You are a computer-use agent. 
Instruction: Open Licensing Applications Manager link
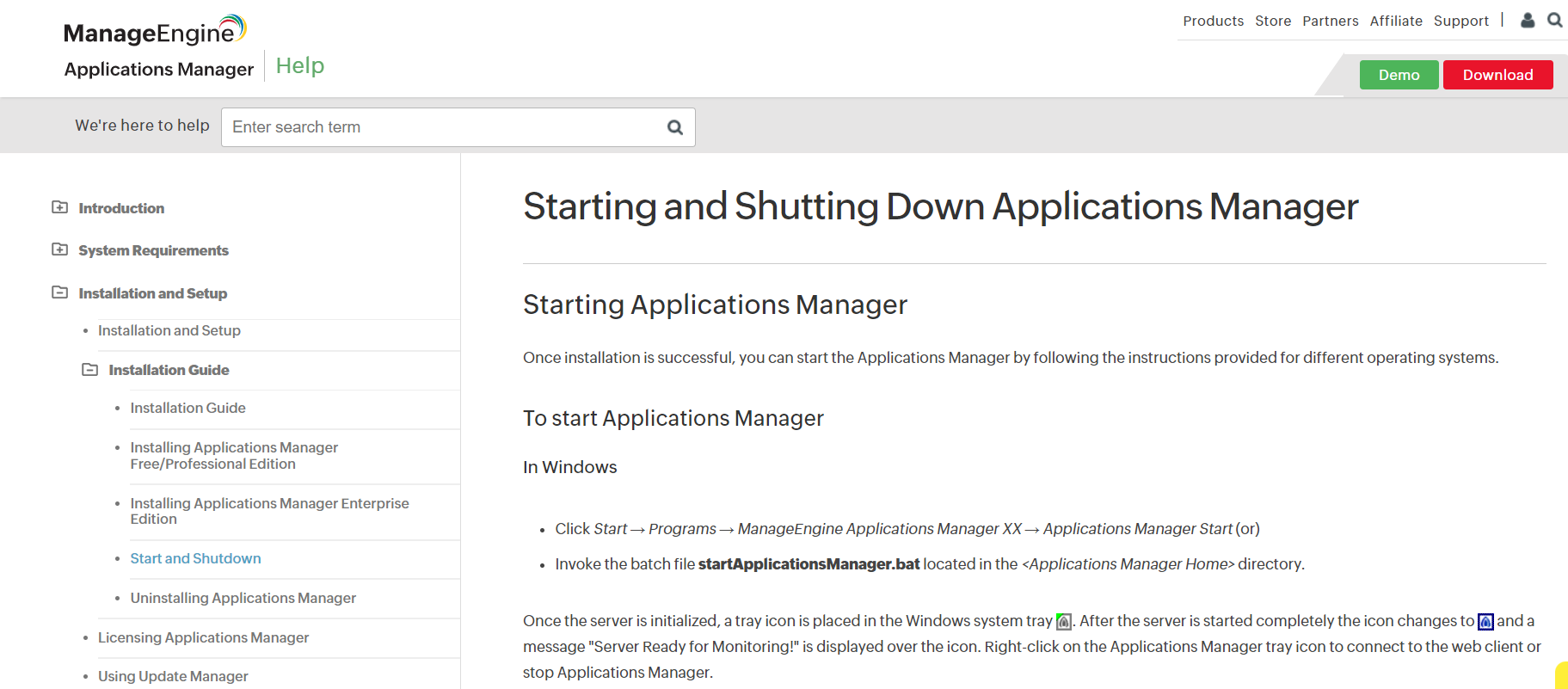coord(204,637)
